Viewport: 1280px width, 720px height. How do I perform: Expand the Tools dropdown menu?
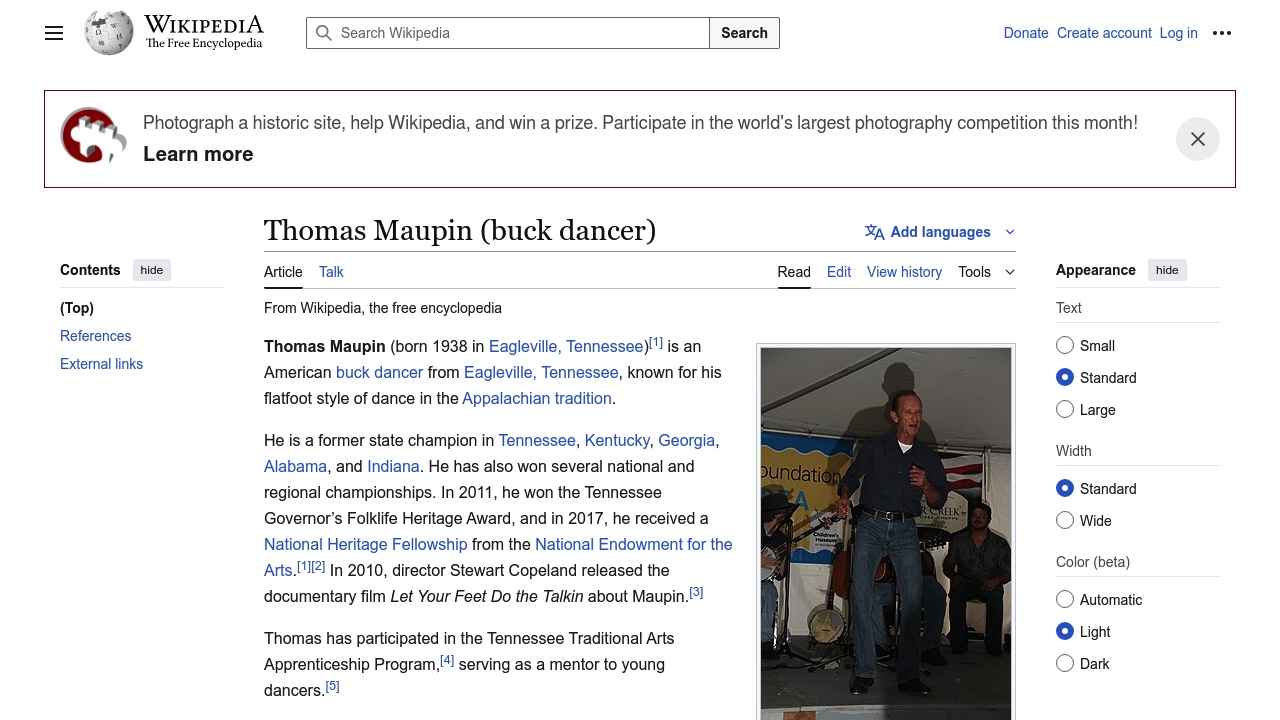click(x=986, y=272)
